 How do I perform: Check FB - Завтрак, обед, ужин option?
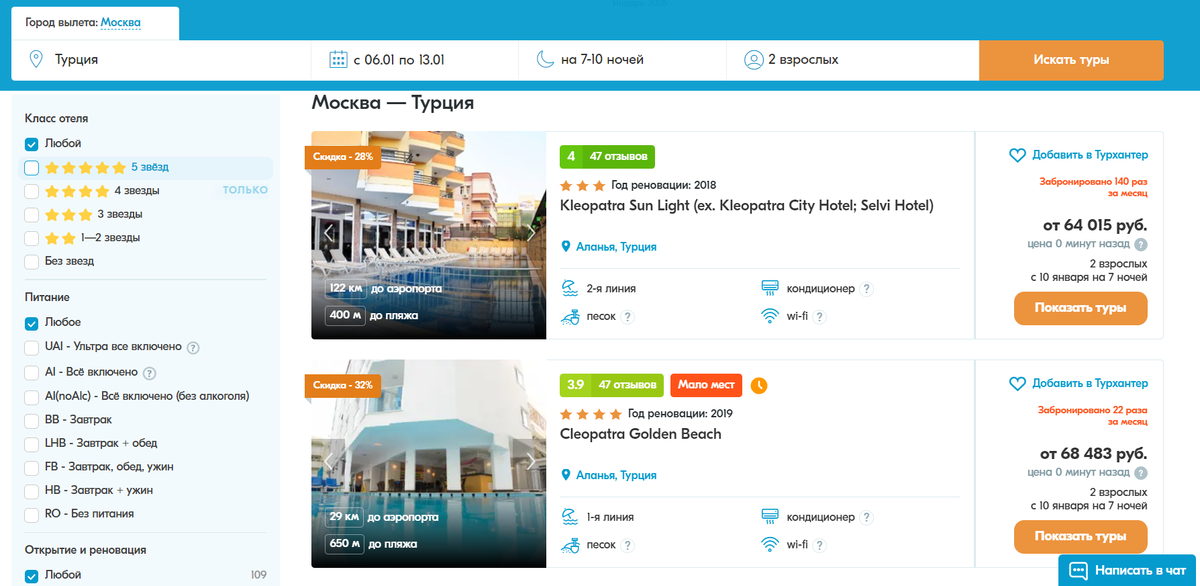(x=32, y=467)
